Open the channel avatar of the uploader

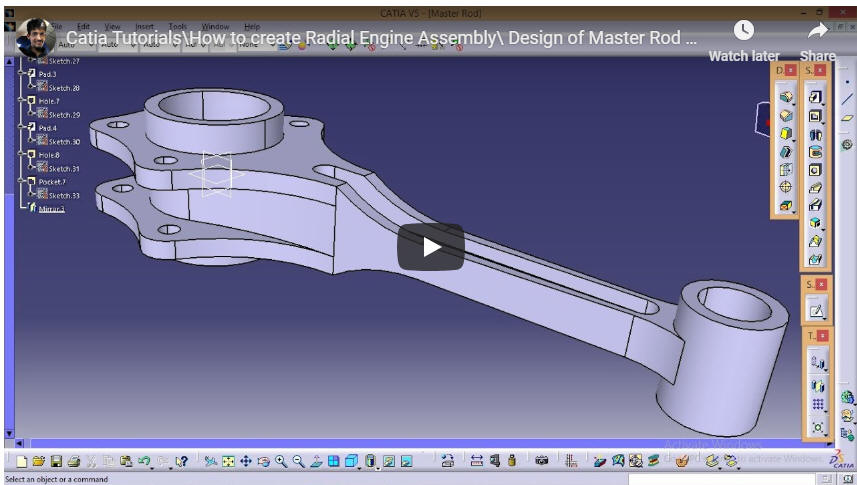(x=36, y=37)
